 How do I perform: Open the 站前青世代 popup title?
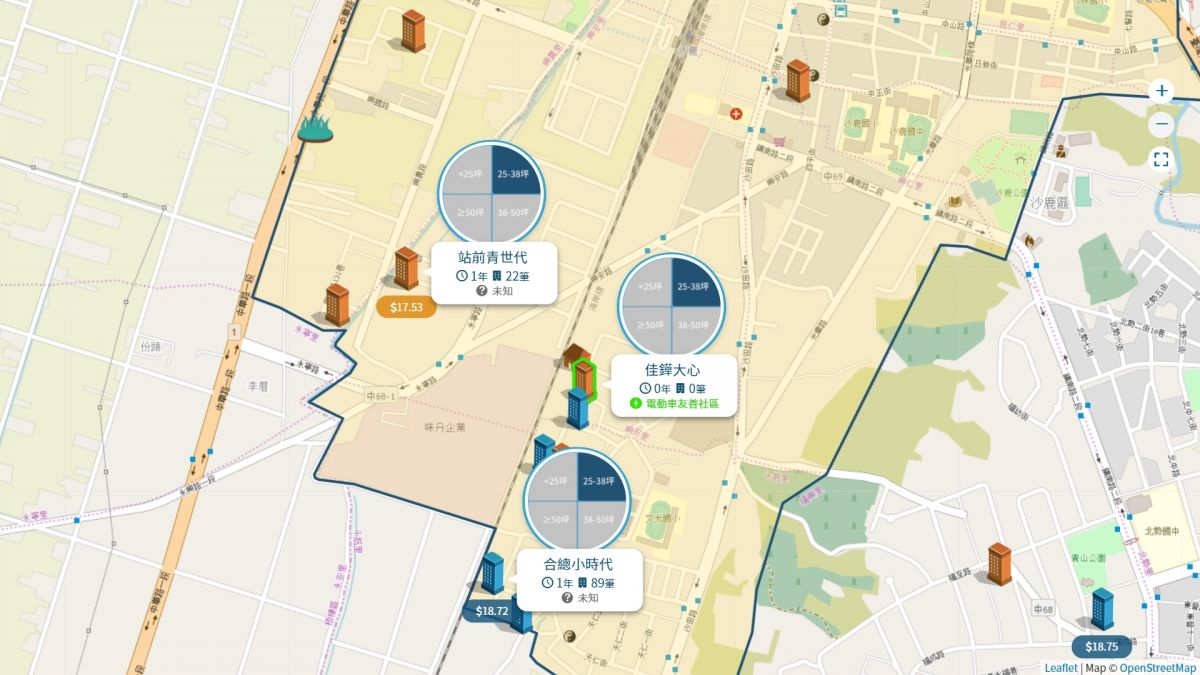492,258
